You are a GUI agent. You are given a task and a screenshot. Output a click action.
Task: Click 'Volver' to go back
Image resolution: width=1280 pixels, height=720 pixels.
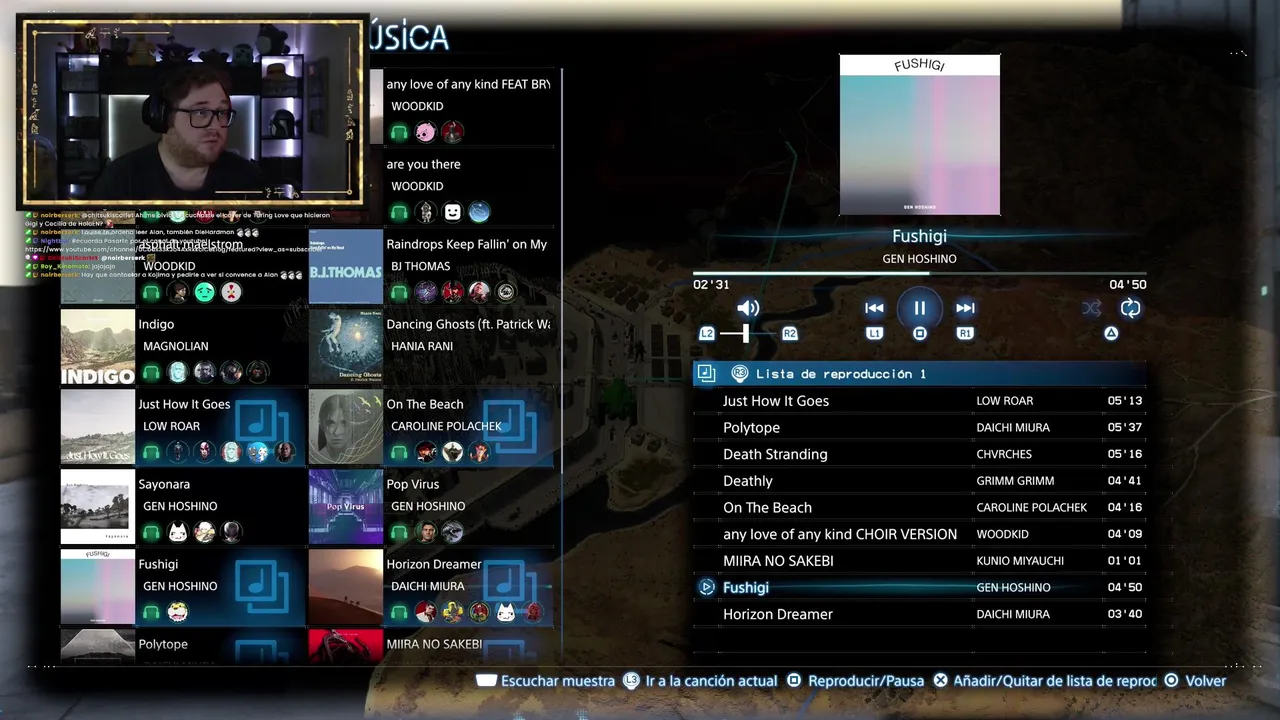1195,681
